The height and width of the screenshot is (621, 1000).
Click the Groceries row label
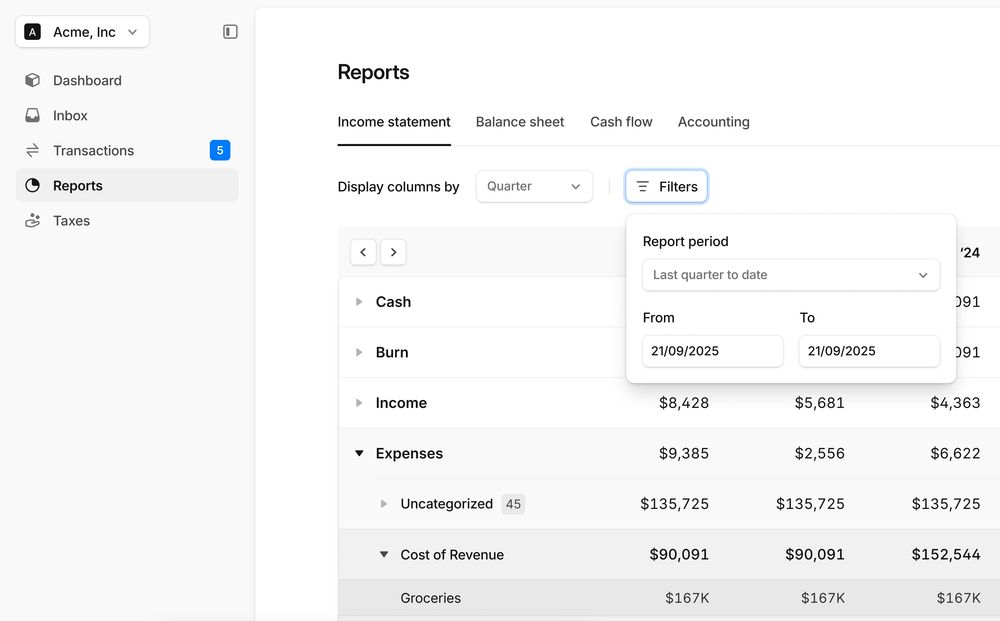click(x=430, y=598)
